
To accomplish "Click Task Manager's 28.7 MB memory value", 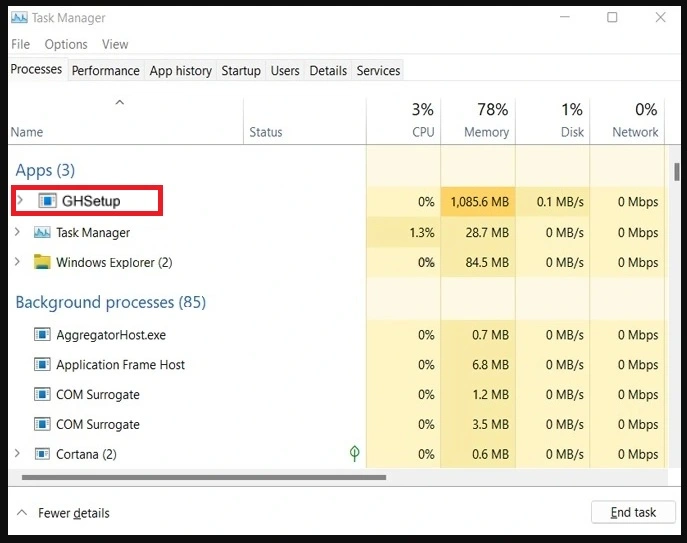I will point(487,232).
